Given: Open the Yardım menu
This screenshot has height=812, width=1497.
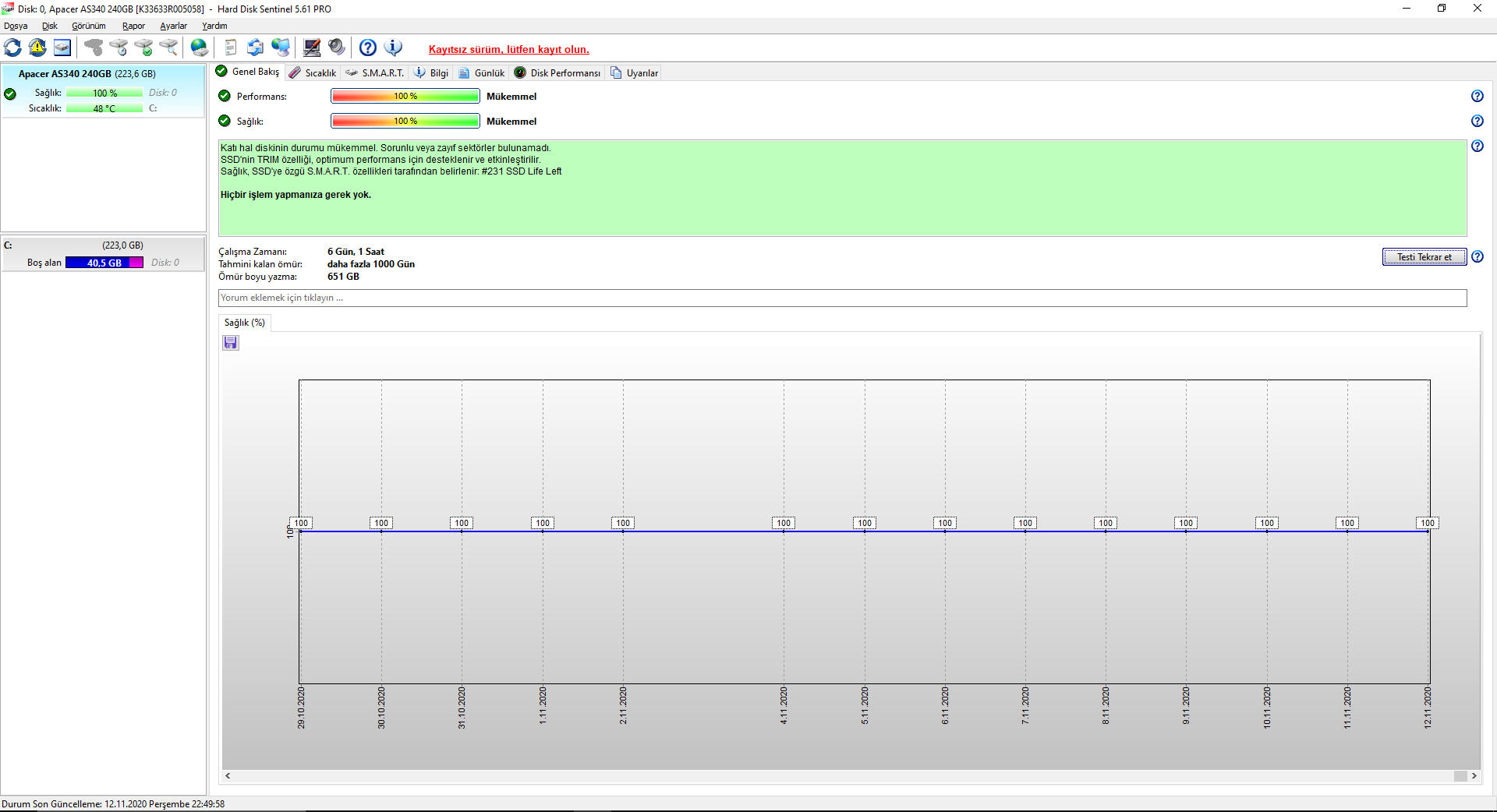Looking at the screenshot, I should click(214, 26).
